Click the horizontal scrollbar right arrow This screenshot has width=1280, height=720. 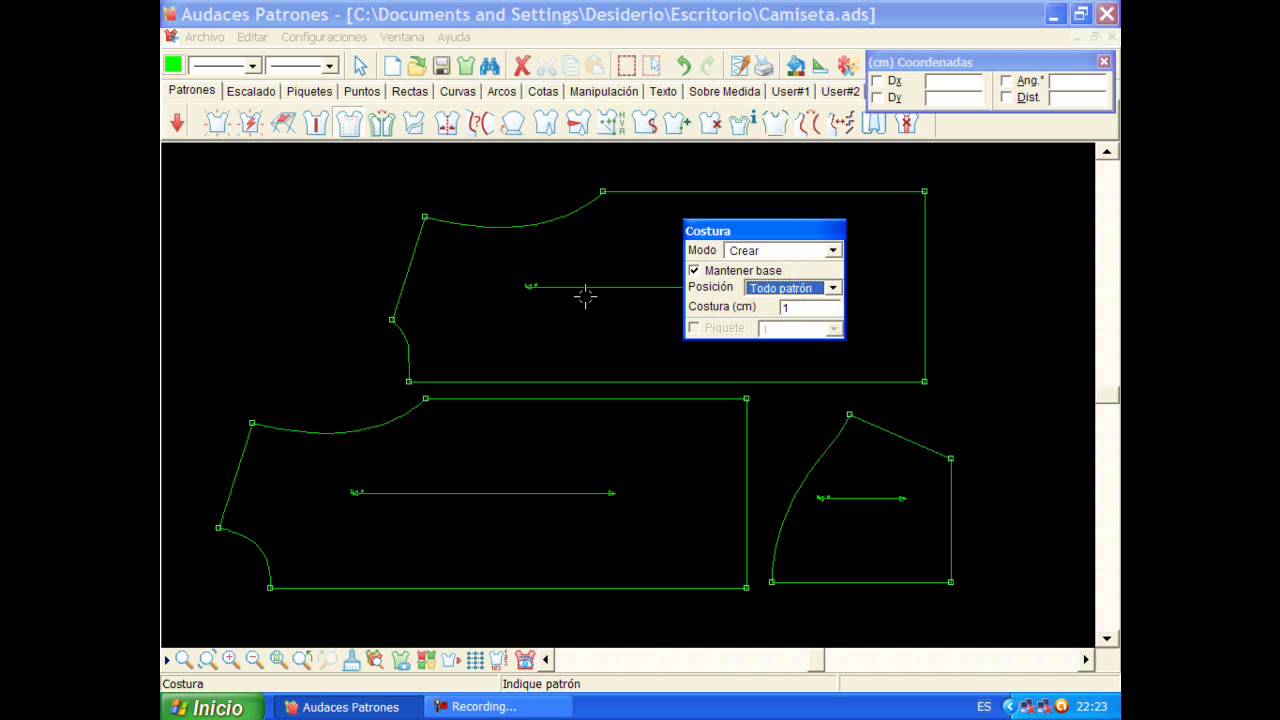(x=1086, y=660)
